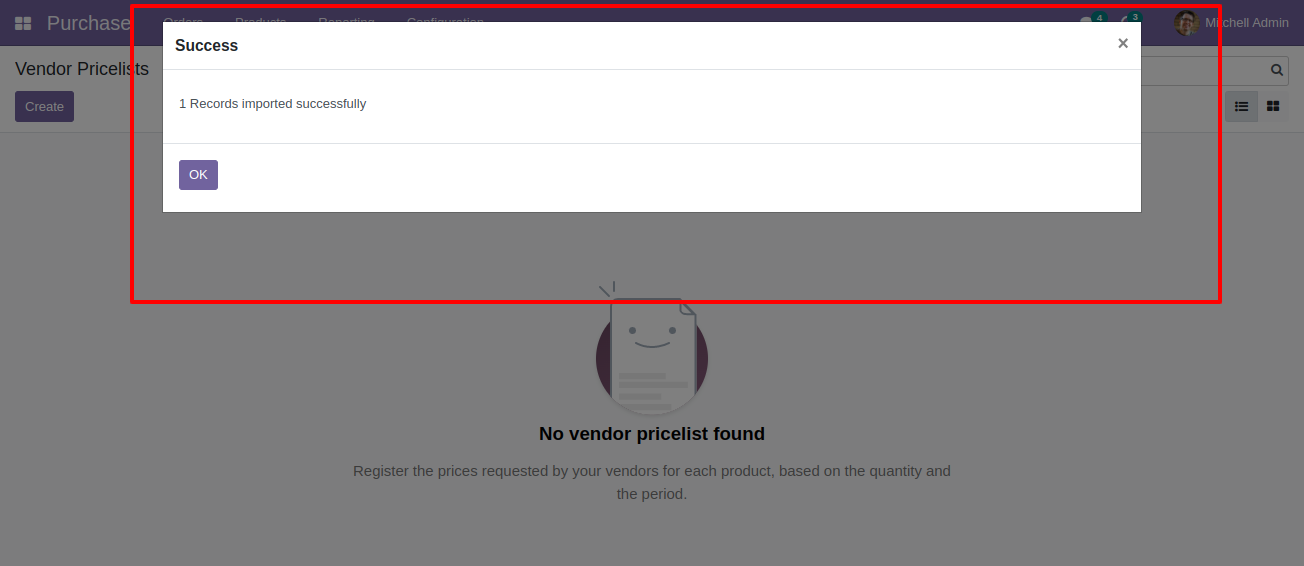The image size is (1304, 566).
Task: Close the Success dialog with the X
Action: 1123,43
